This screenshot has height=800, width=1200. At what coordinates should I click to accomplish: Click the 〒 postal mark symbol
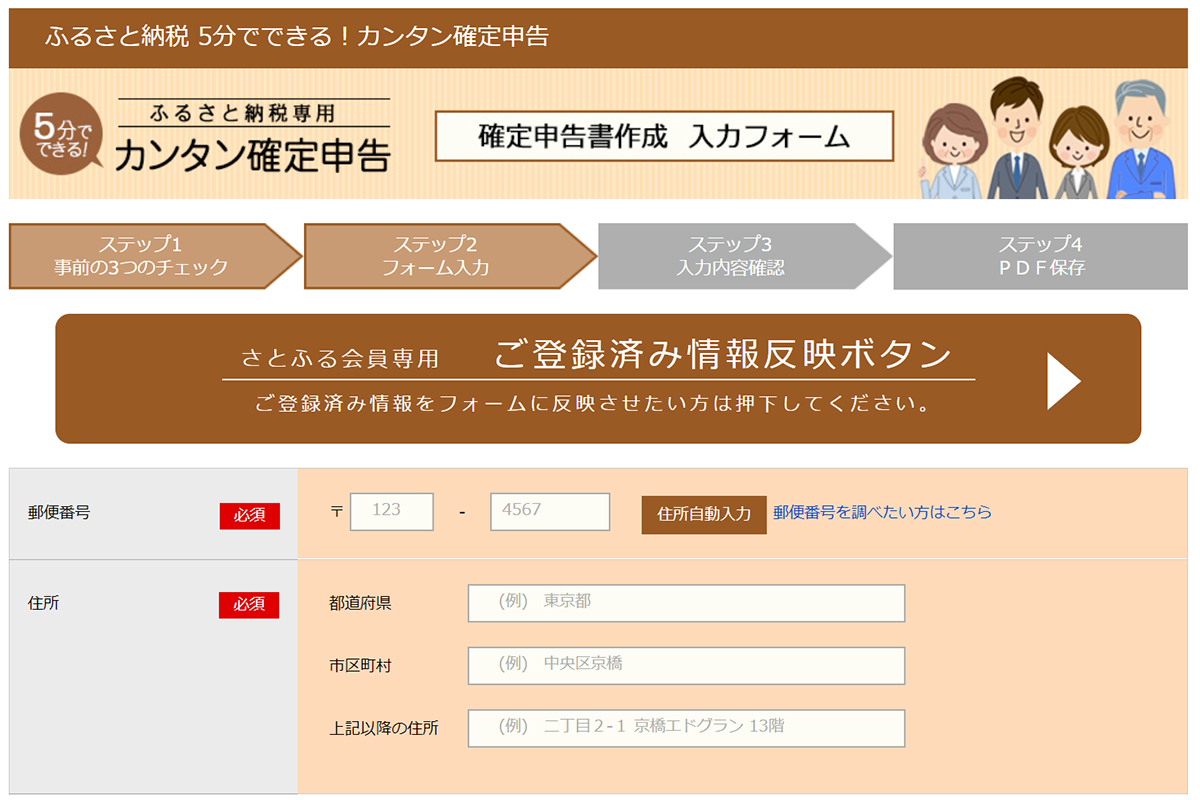(x=336, y=512)
